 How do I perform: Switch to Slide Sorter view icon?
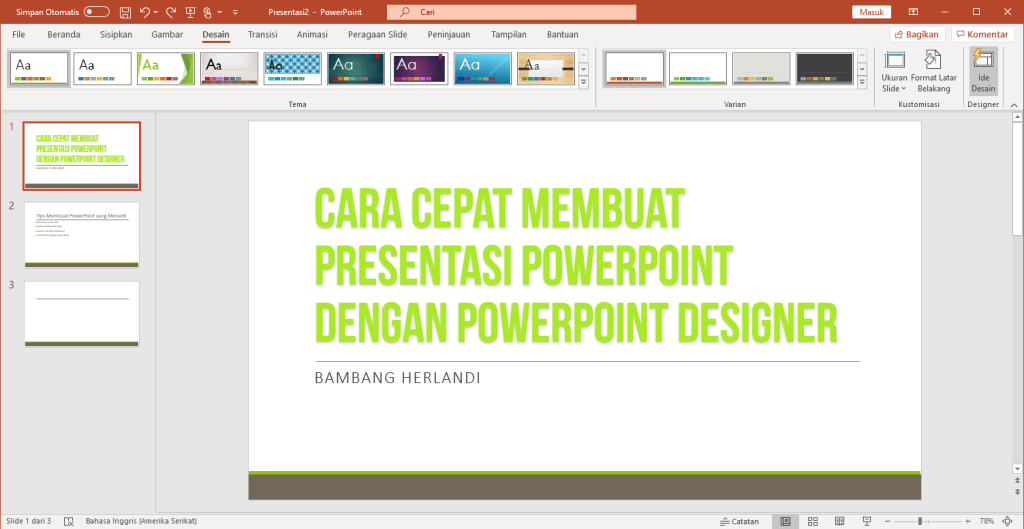tap(813, 521)
